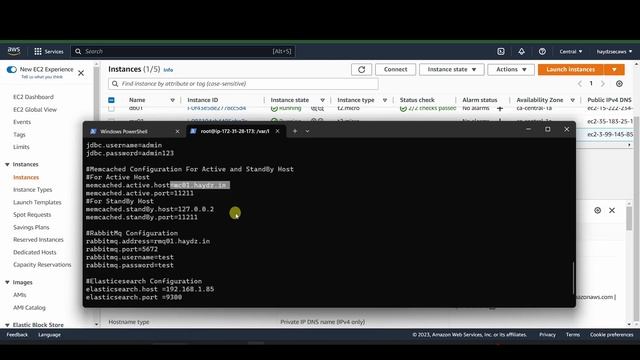
Task: Toggle New EC2 Experience switch
Action: point(11,69)
